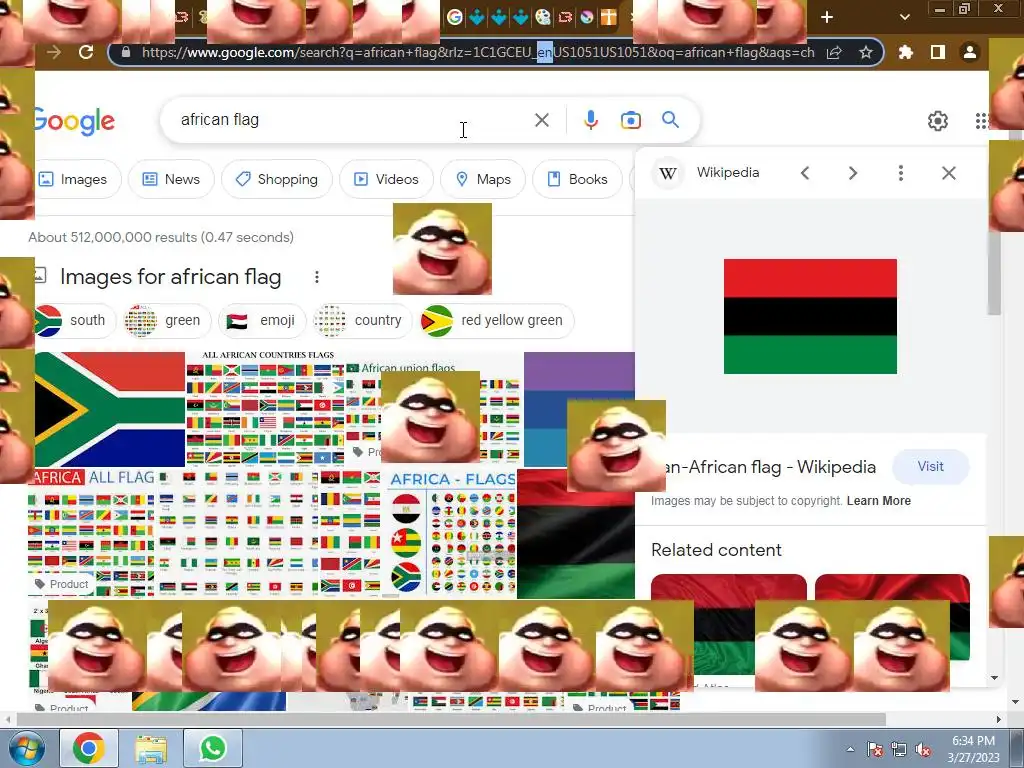Click the Learn More copyright link
The height and width of the screenshot is (768, 1024).
pyautogui.click(x=879, y=501)
